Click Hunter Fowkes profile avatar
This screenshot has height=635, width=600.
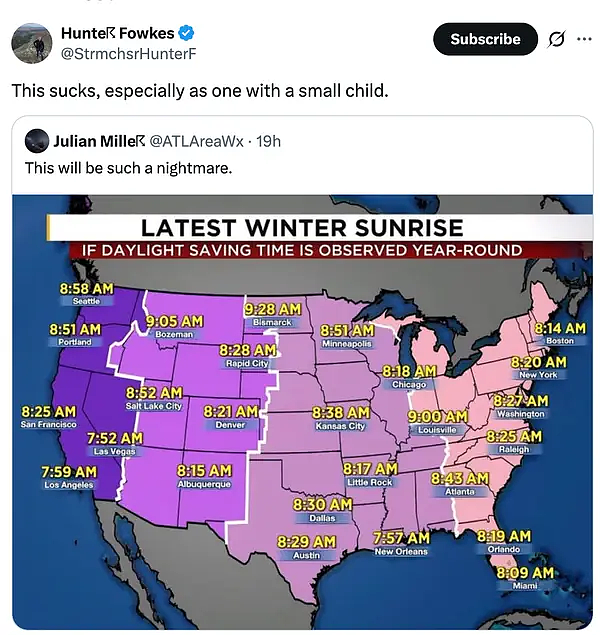(32, 43)
